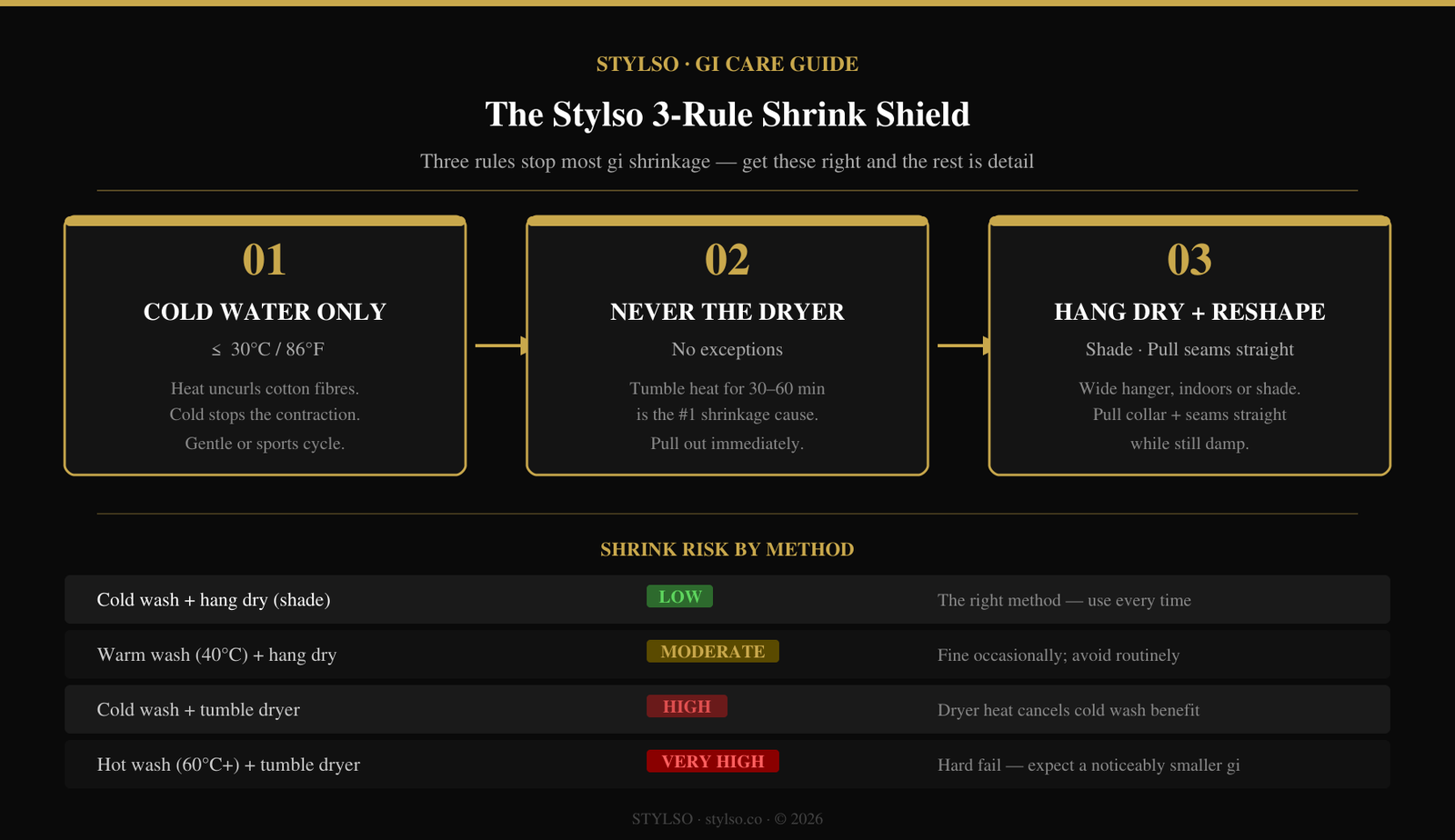Click the green "LOW" risk badge

click(680, 596)
